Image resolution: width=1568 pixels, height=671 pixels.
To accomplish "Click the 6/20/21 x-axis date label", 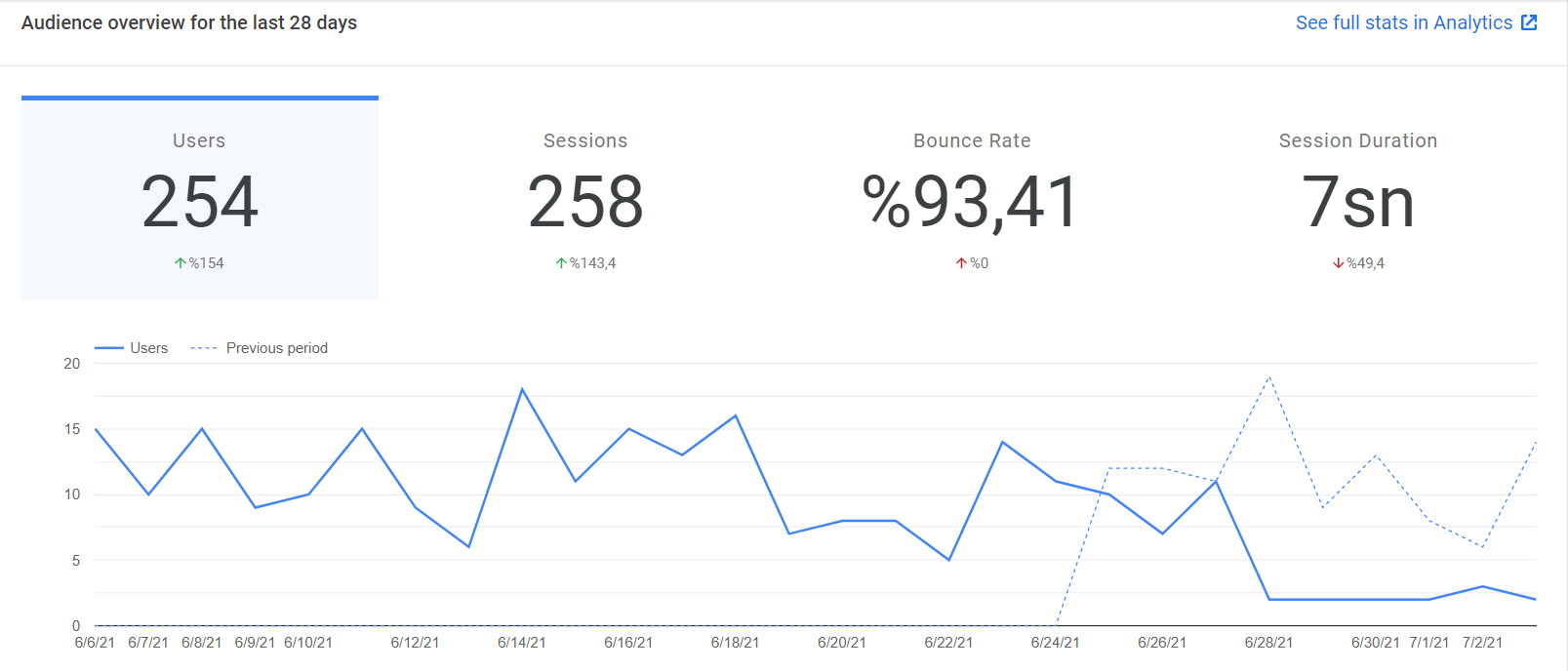I will 842,643.
